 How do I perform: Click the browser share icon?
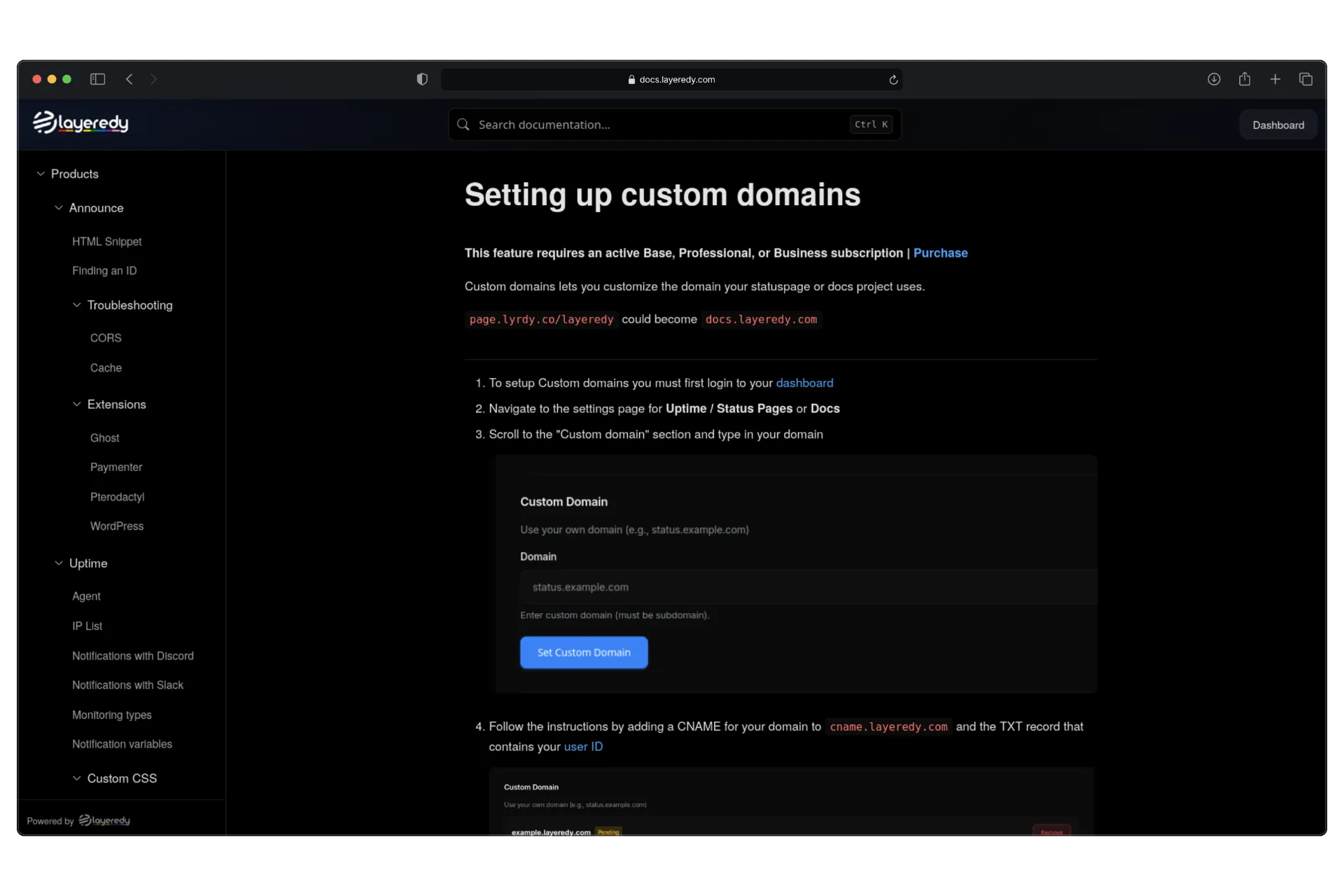coord(1245,78)
